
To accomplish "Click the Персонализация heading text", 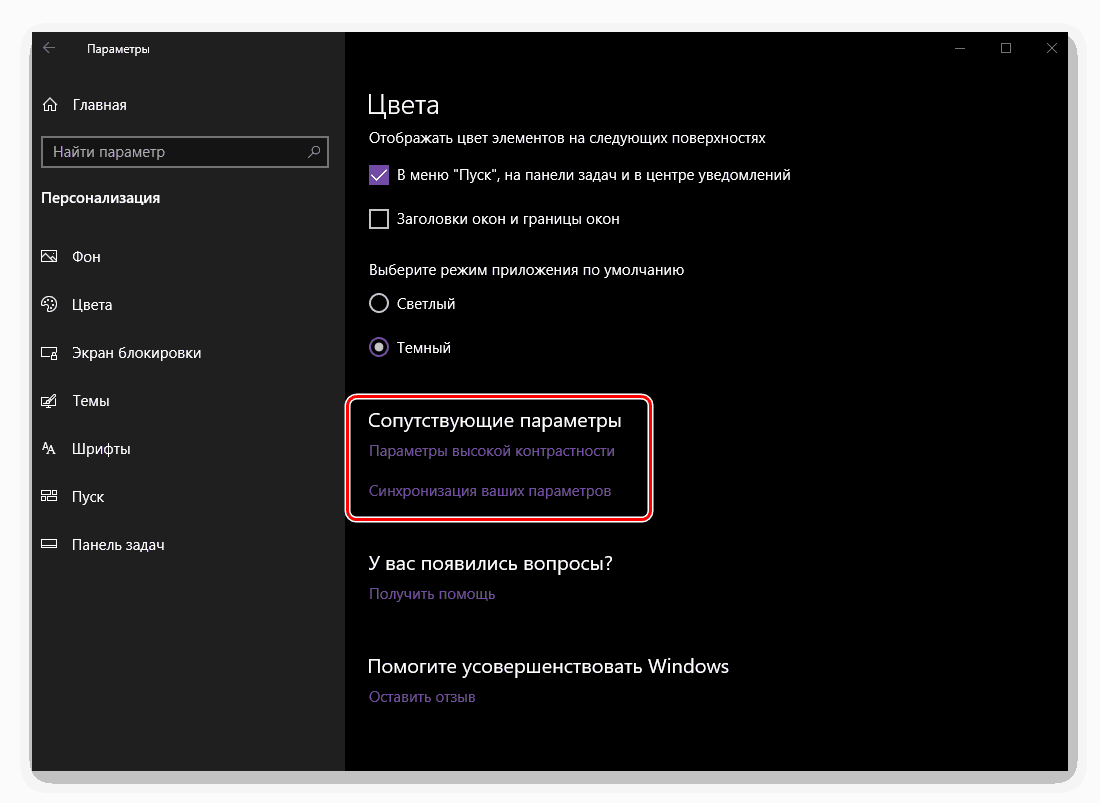I will click(x=100, y=198).
